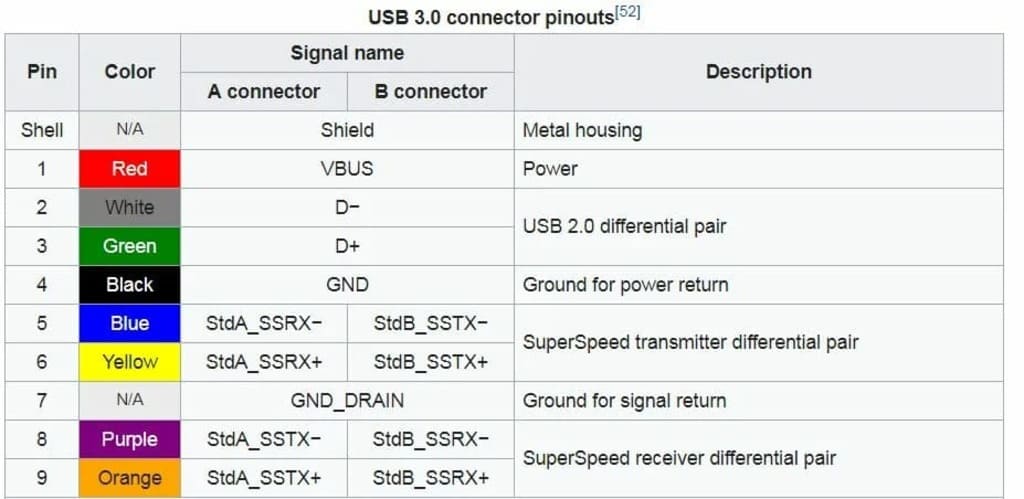
Task: Select the Yellow color swatch
Action: coord(130,362)
